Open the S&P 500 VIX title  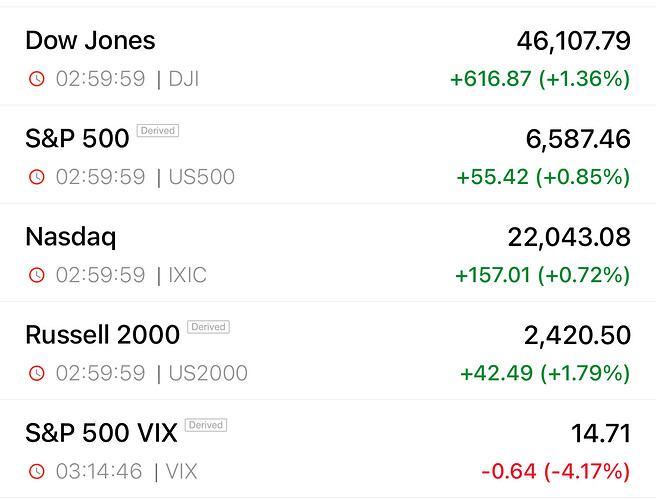[101, 432]
